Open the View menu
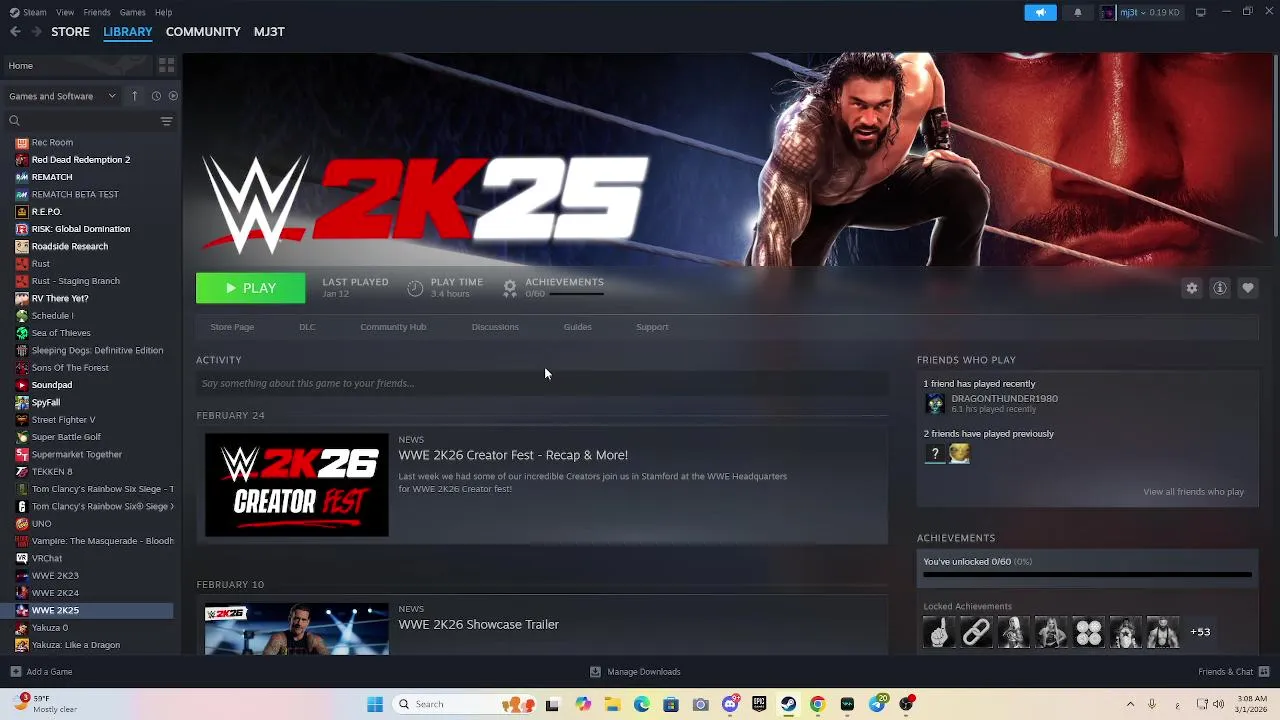The height and width of the screenshot is (720, 1280). (65, 12)
